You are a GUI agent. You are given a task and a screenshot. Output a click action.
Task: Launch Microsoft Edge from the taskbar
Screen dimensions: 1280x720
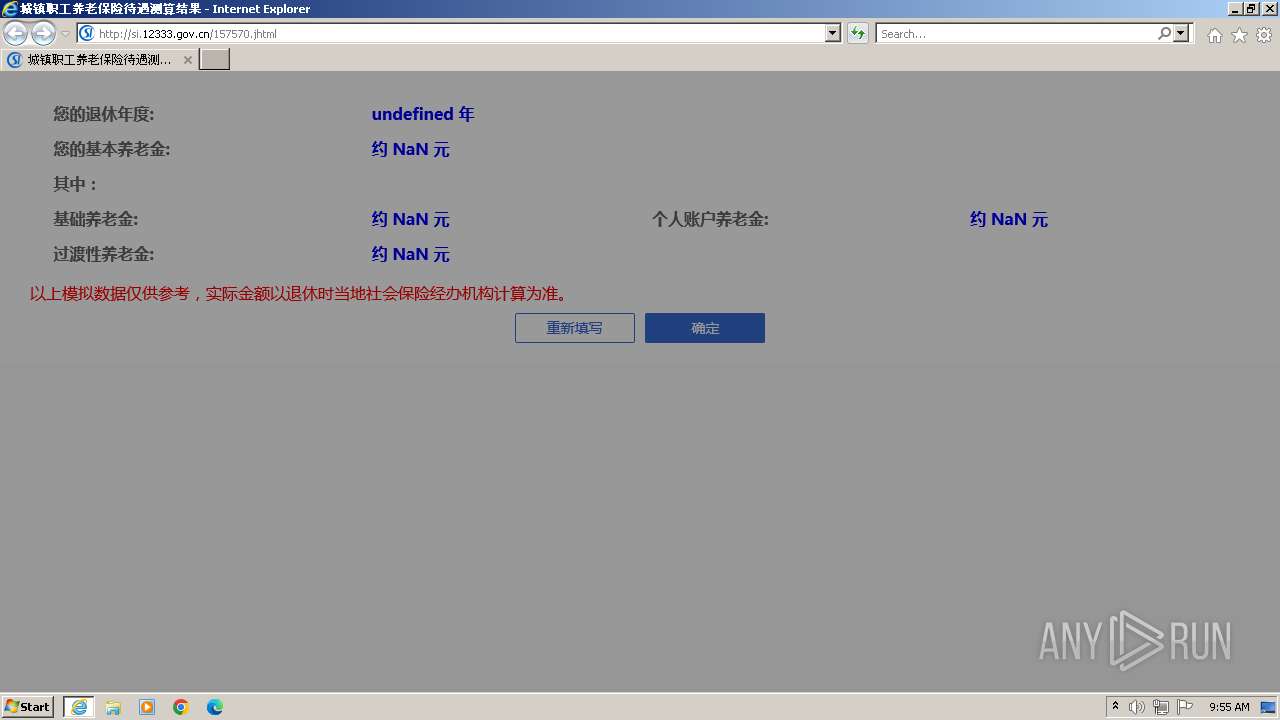point(215,707)
